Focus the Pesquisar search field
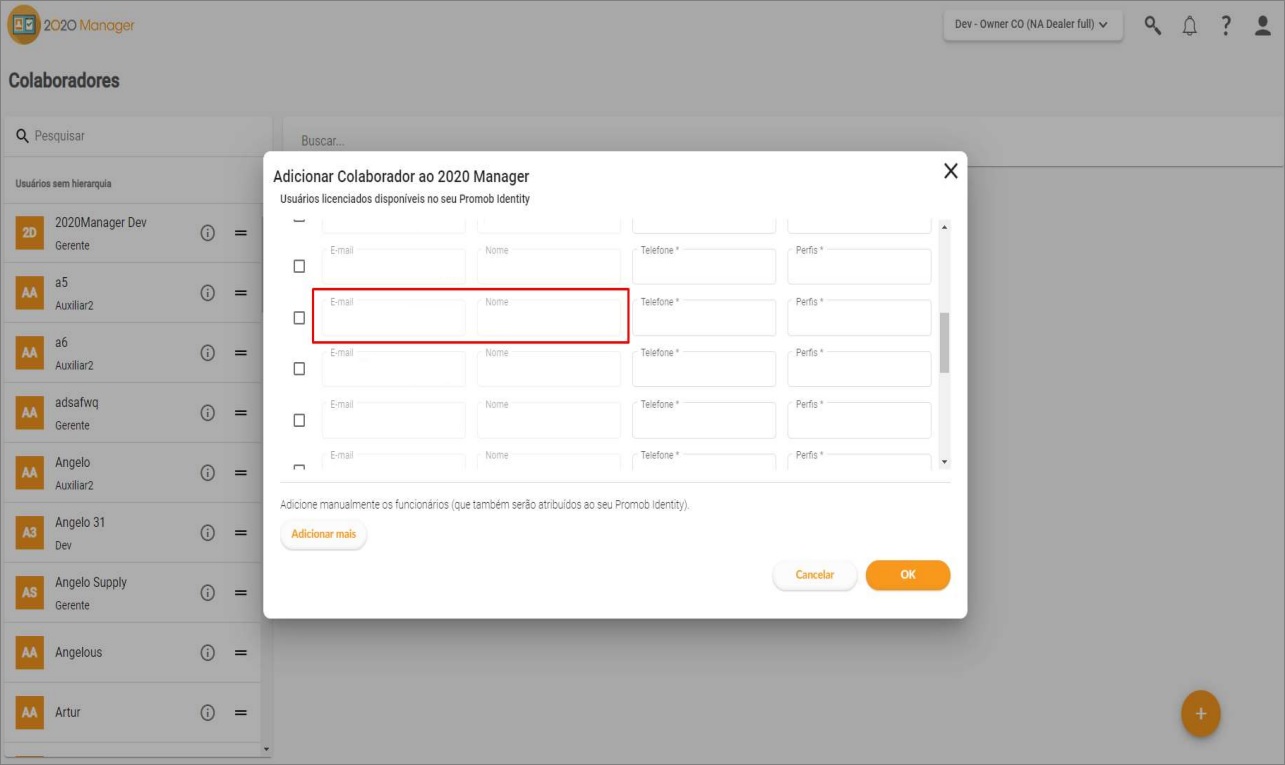The image size is (1285, 765). pyautogui.click(x=138, y=135)
